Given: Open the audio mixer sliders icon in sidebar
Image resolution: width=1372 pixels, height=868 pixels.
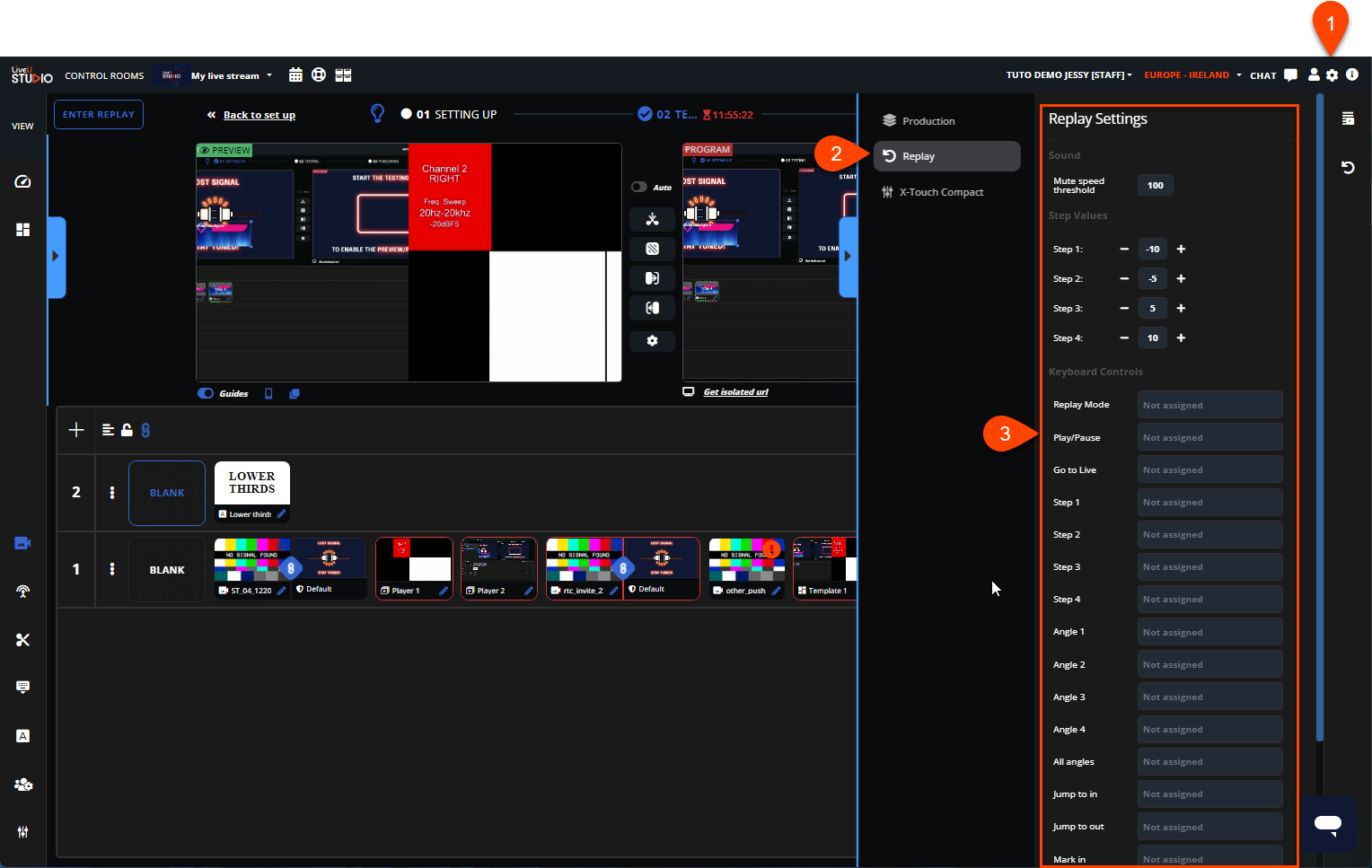Looking at the screenshot, I should pyautogui.click(x=23, y=832).
